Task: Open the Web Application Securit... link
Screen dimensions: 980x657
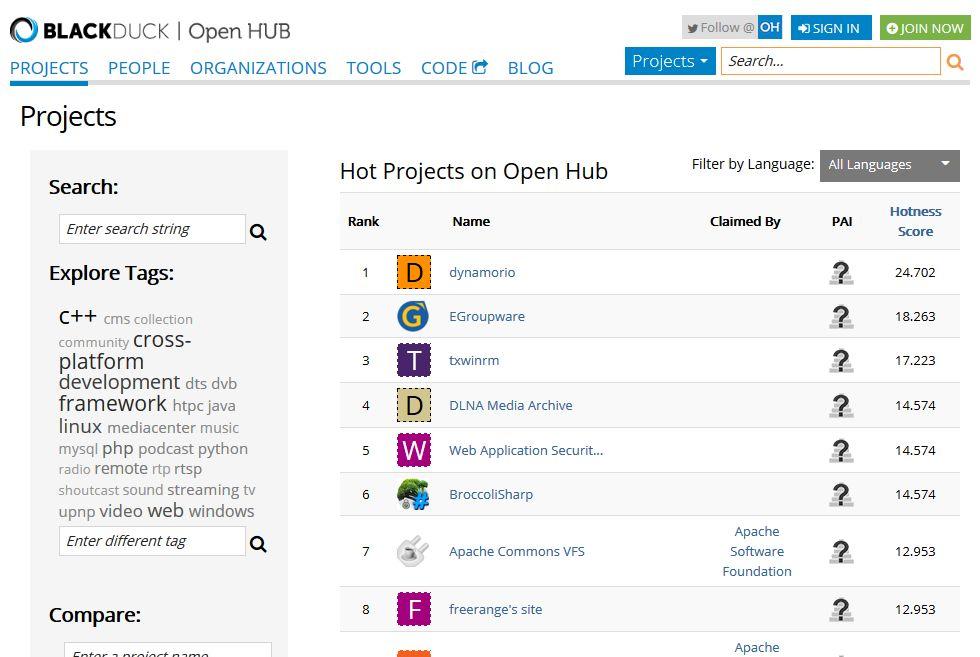Action: coord(526,450)
